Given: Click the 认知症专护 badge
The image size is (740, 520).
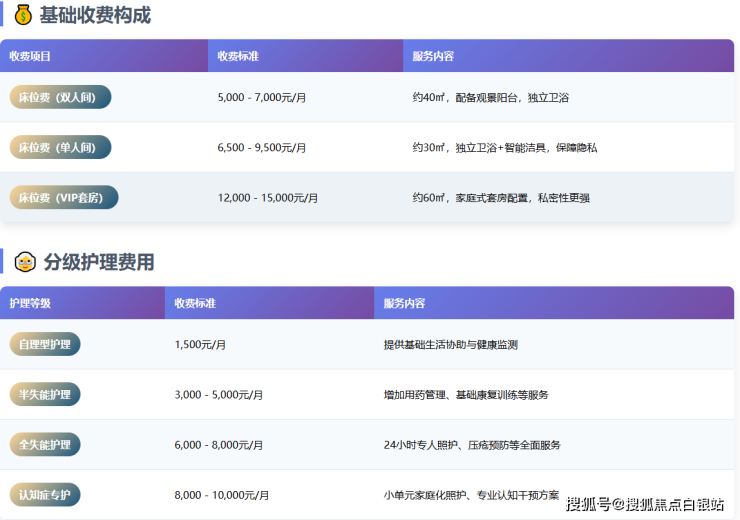Looking at the screenshot, I should pos(45,494).
